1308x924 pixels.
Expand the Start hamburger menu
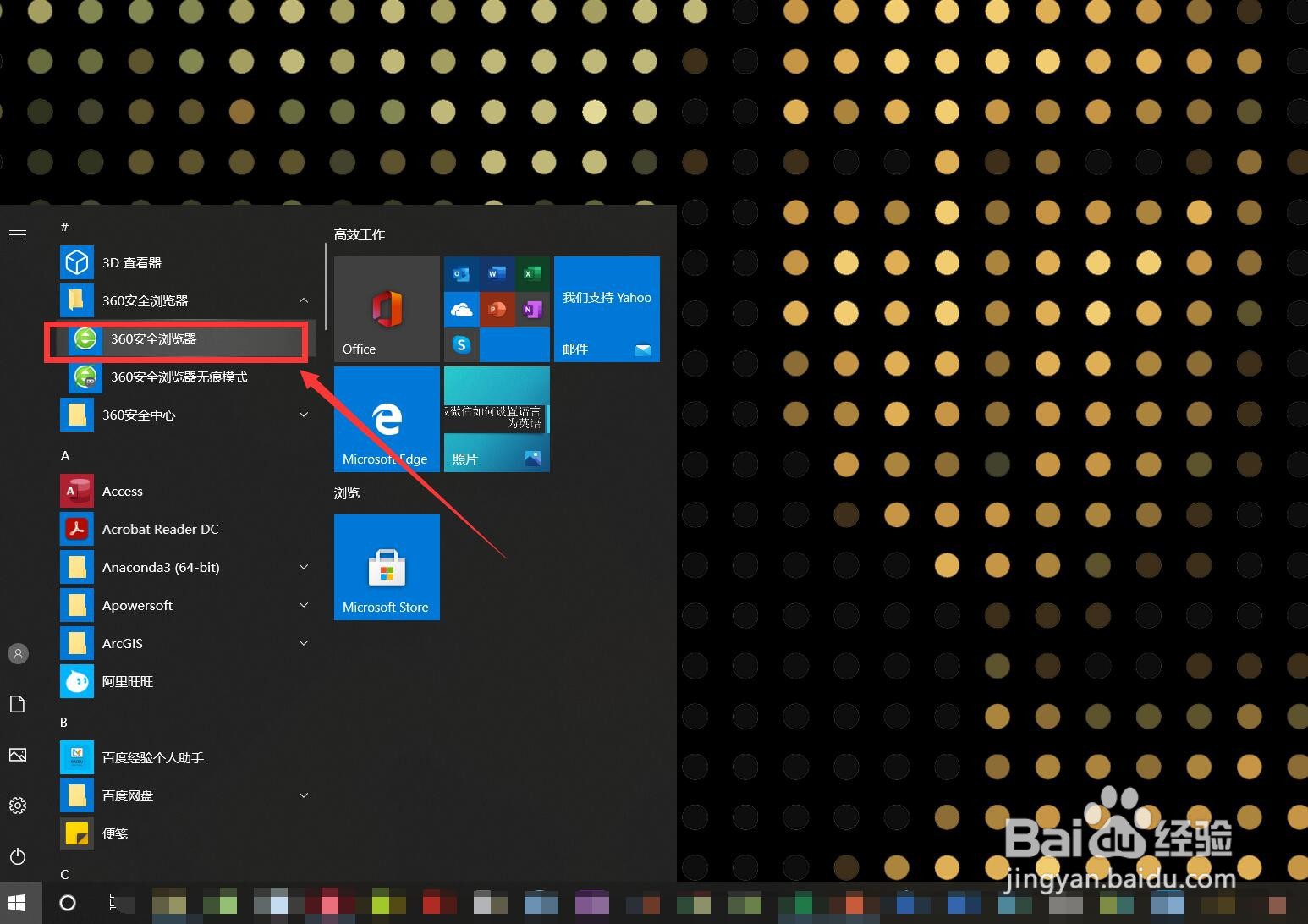(18, 234)
